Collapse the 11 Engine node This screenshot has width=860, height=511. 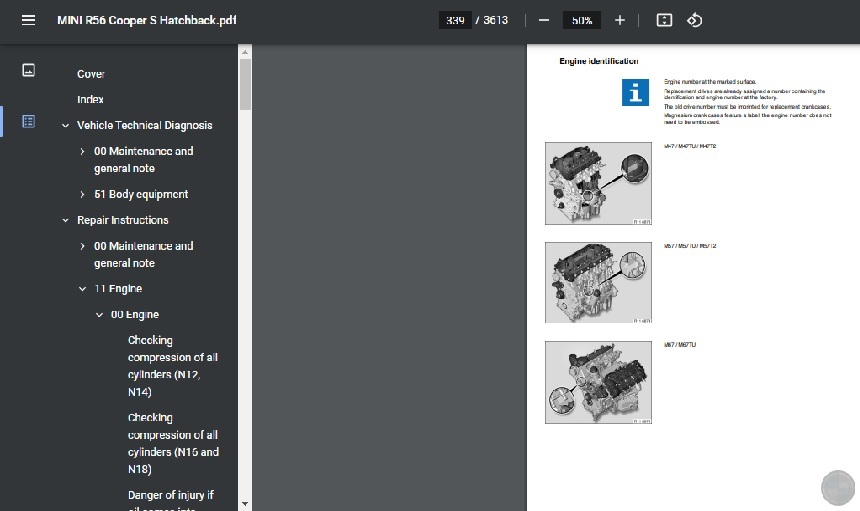click(x=82, y=289)
